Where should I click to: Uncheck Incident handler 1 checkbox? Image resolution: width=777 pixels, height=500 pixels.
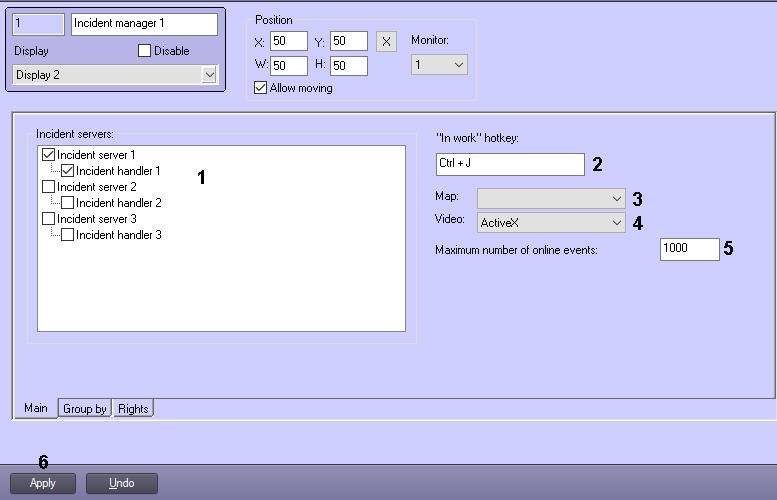click(x=68, y=171)
